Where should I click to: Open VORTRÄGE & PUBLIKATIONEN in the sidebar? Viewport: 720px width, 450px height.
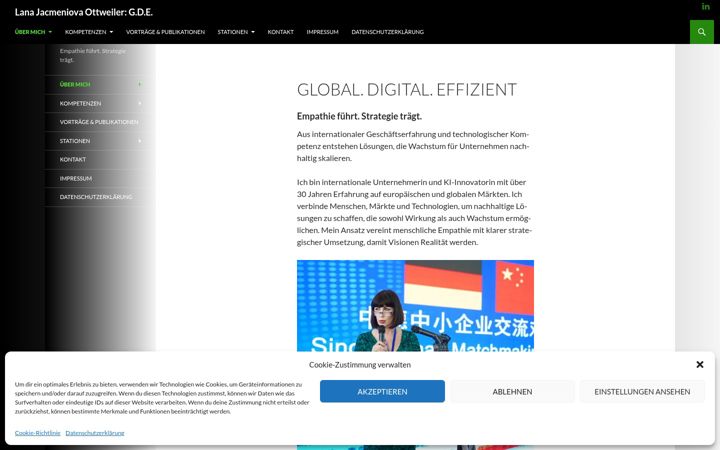(x=99, y=122)
